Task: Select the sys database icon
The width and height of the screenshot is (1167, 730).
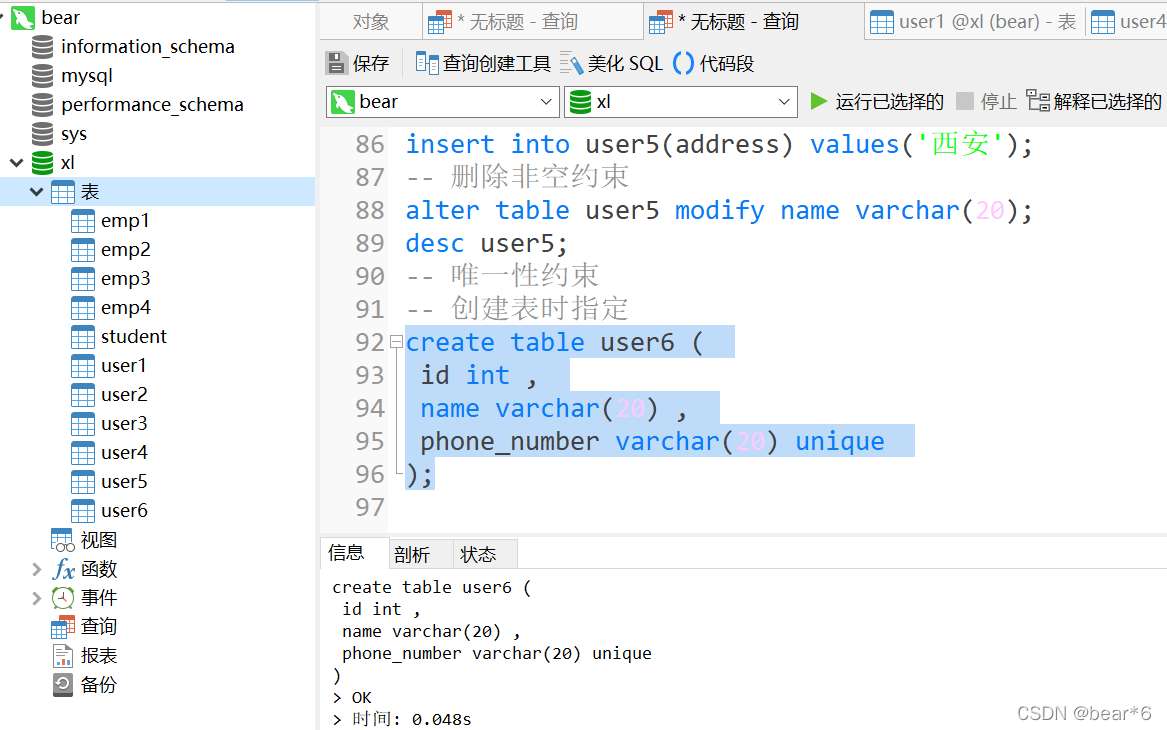Action: [42, 134]
